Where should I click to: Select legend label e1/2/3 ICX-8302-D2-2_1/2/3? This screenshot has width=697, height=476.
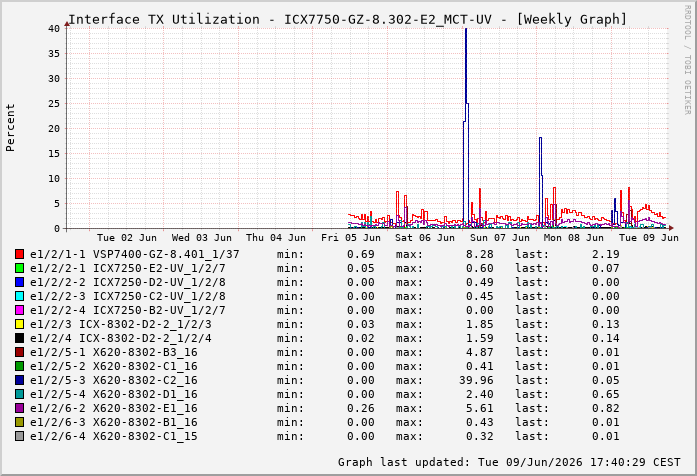click(121, 324)
